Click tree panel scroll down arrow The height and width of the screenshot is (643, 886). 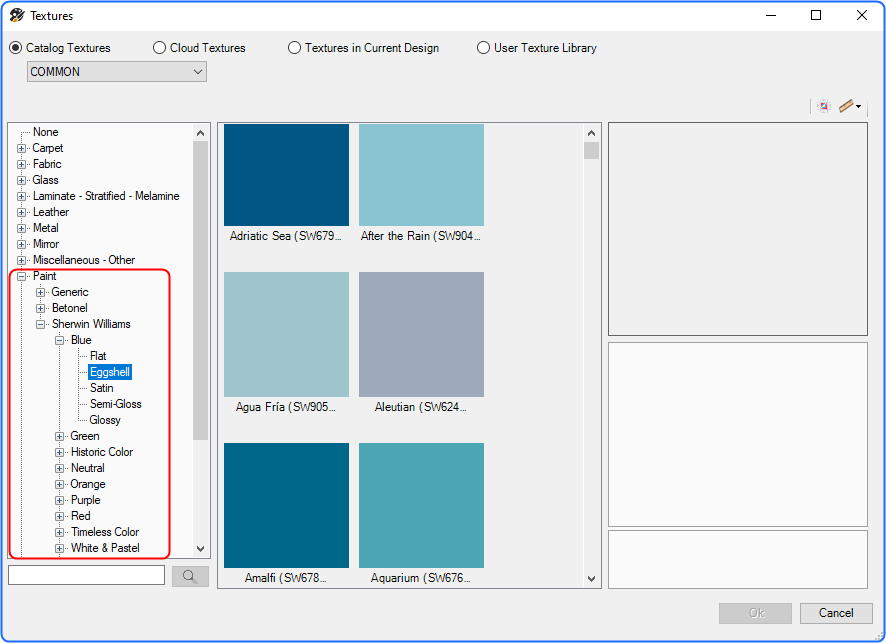tap(201, 549)
